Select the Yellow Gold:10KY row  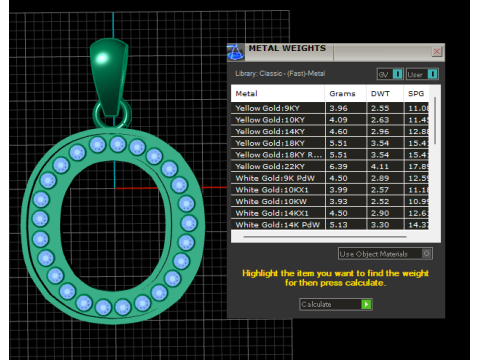[x=330, y=120]
